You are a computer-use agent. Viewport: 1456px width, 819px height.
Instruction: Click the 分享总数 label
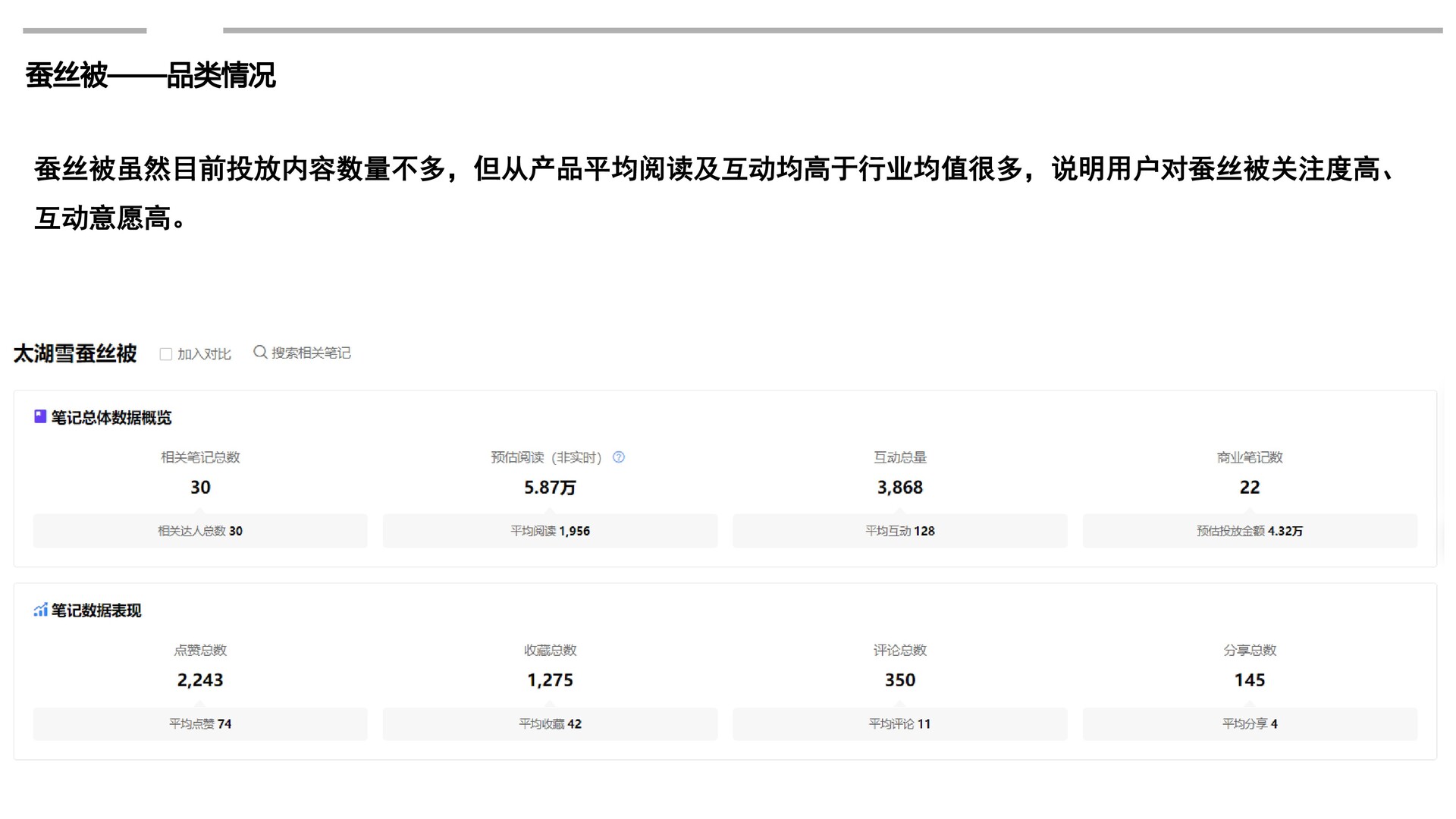click(1250, 650)
